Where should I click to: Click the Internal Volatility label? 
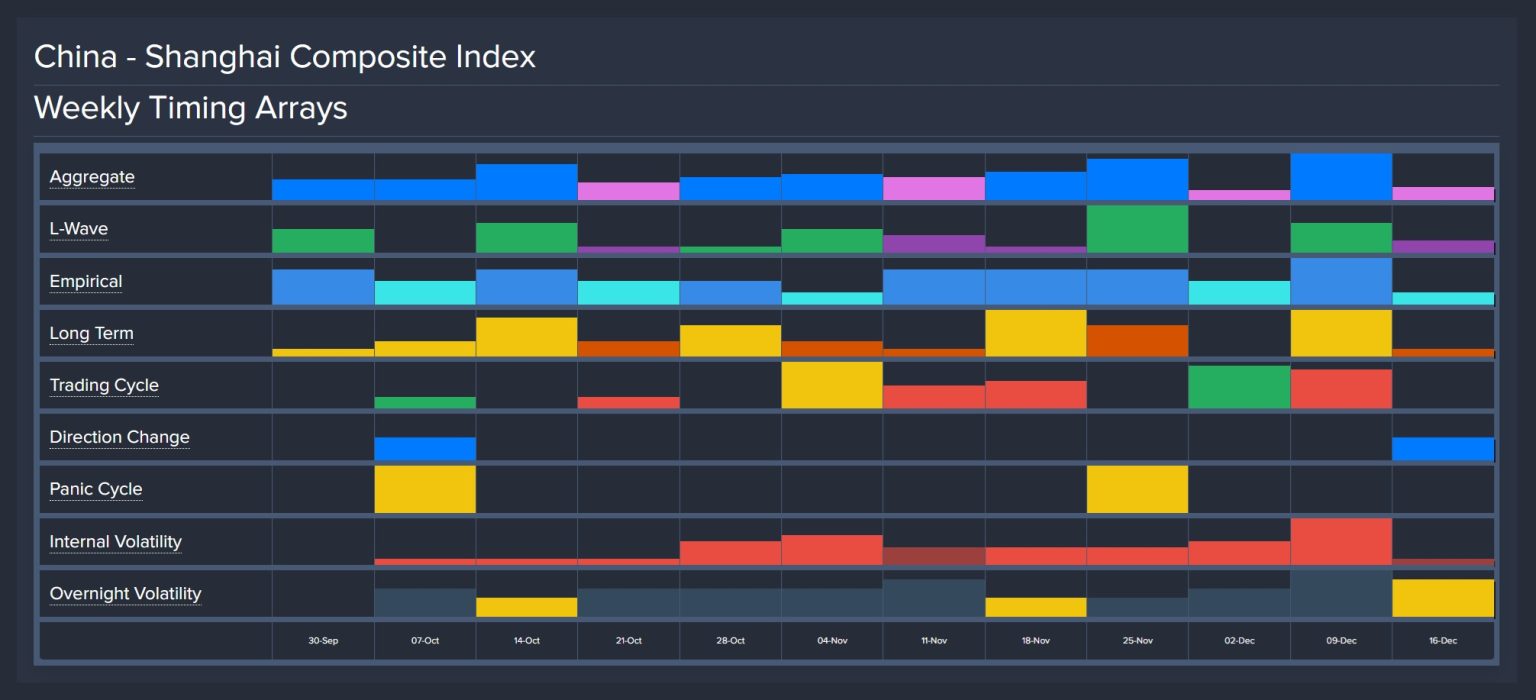pyautogui.click(x=116, y=541)
